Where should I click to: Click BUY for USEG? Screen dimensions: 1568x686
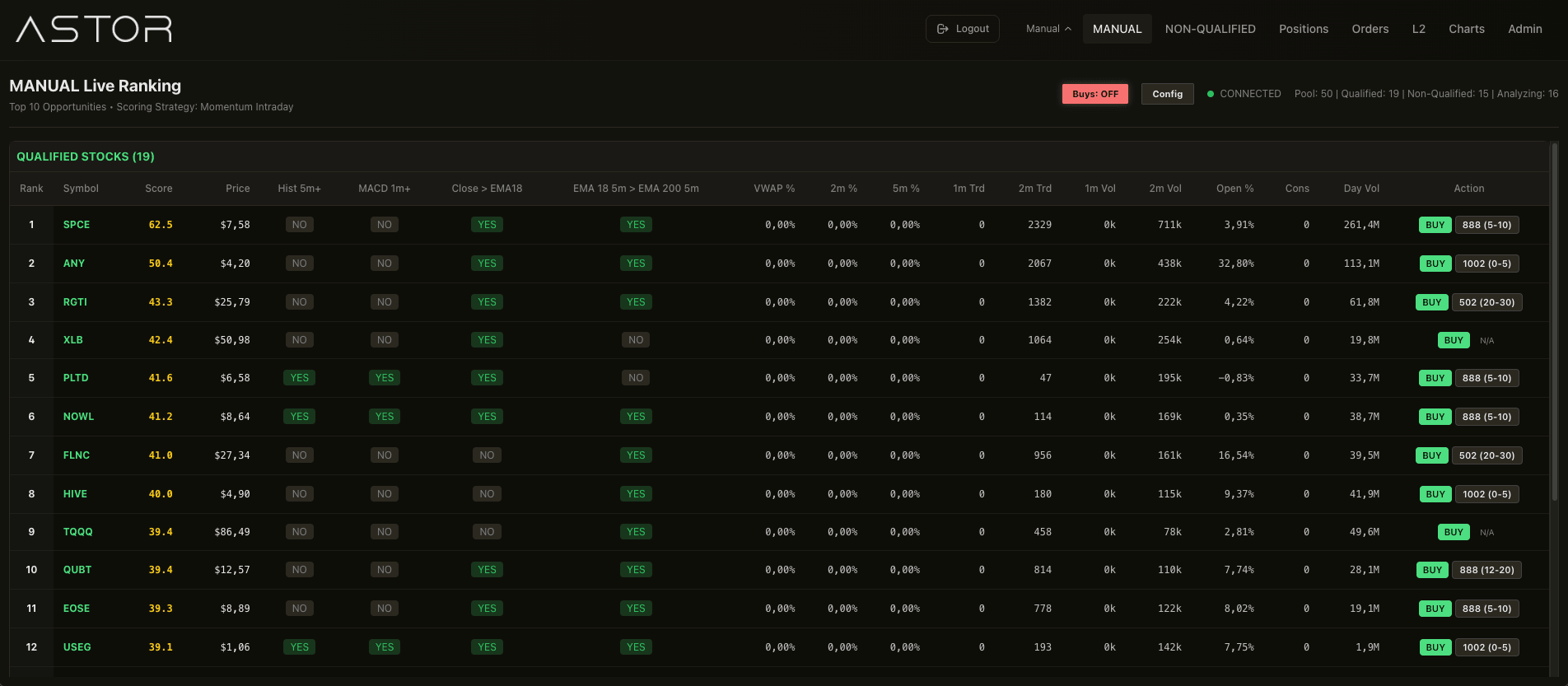[x=1435, y=647]
